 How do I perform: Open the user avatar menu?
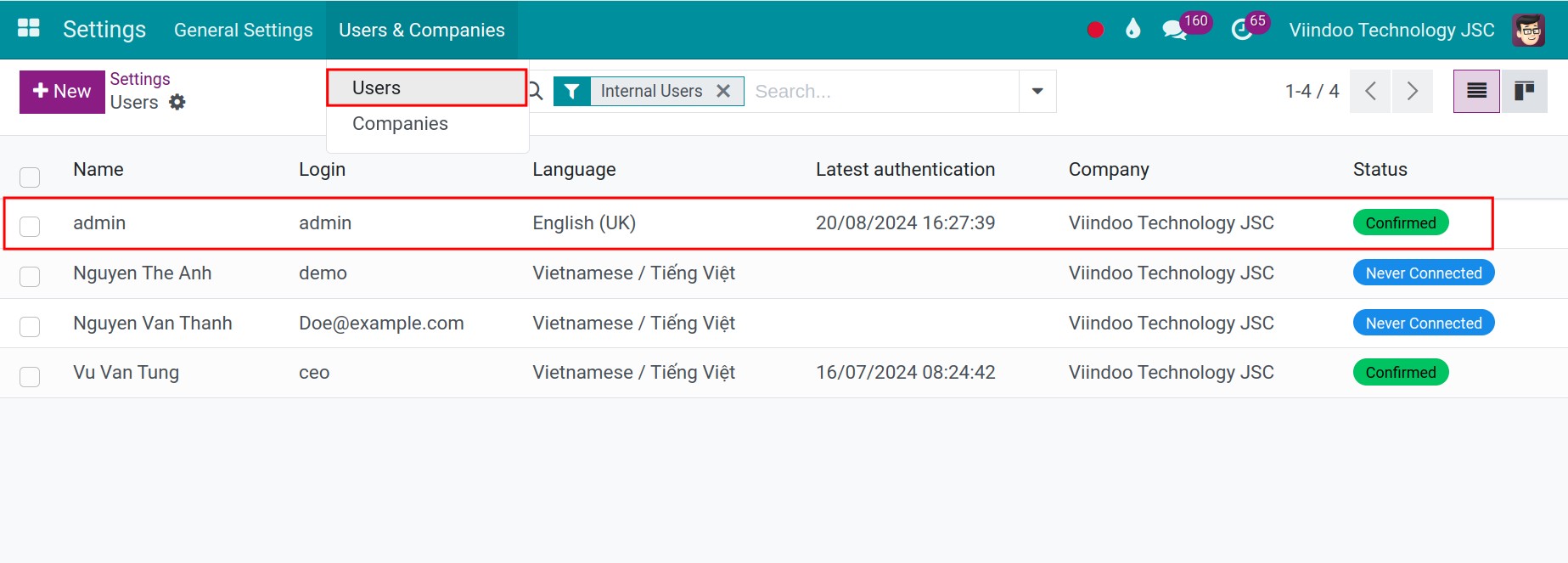point(1528,30)
